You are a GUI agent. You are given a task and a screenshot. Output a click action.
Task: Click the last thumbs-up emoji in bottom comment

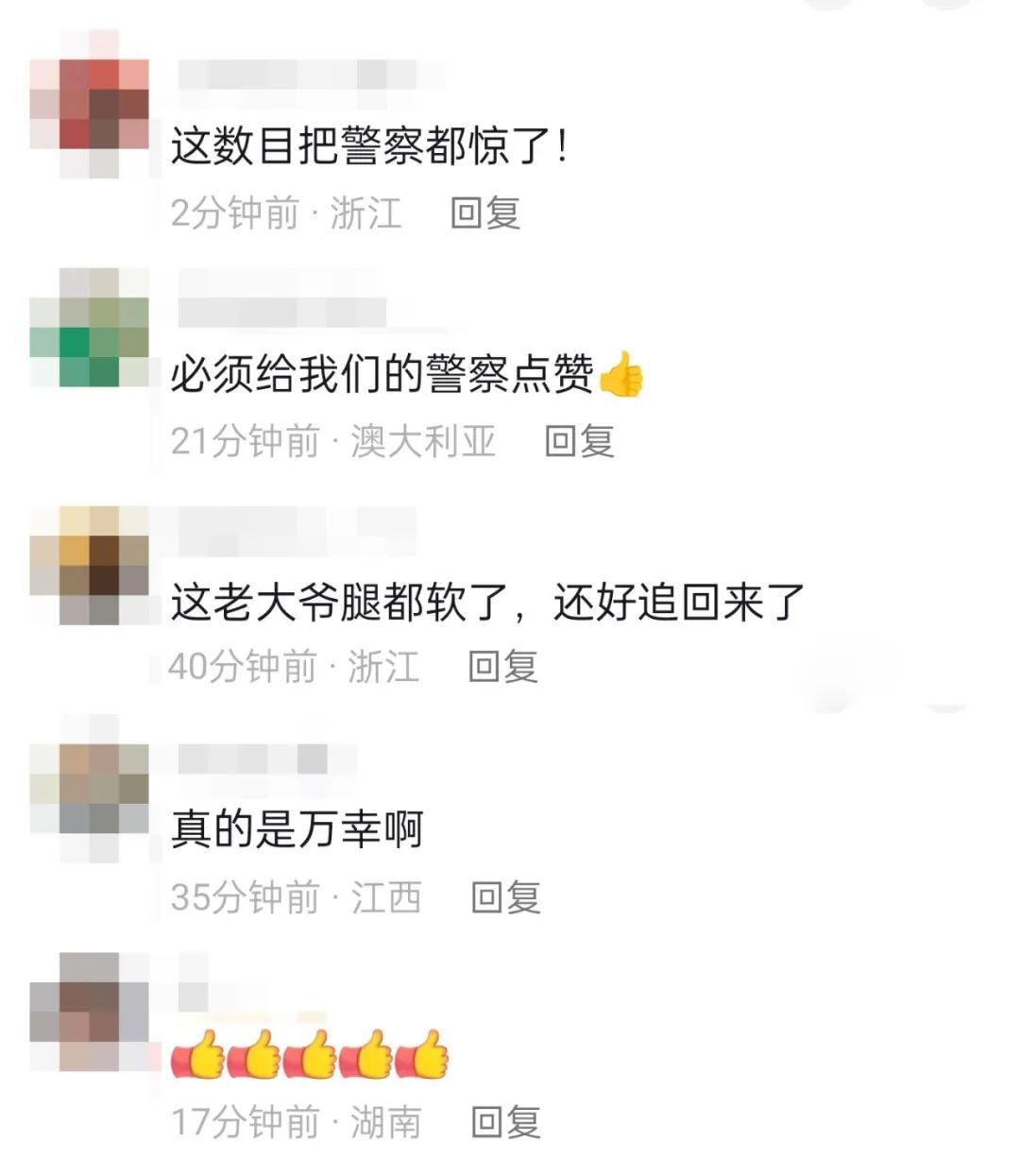421,1053
